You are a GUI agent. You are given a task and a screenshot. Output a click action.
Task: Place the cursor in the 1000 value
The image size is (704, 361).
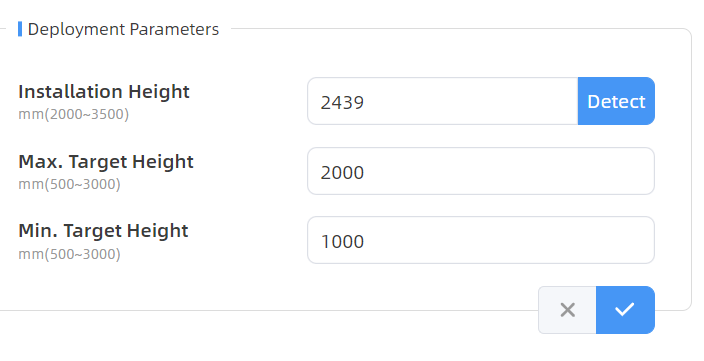click(342, 242)
